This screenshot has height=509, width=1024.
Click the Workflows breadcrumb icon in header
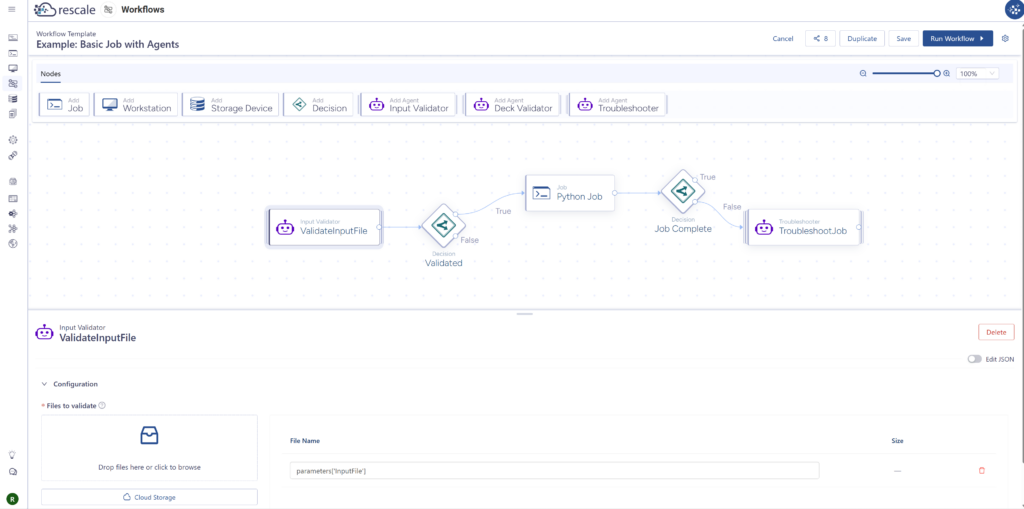[x=108, y=10]
